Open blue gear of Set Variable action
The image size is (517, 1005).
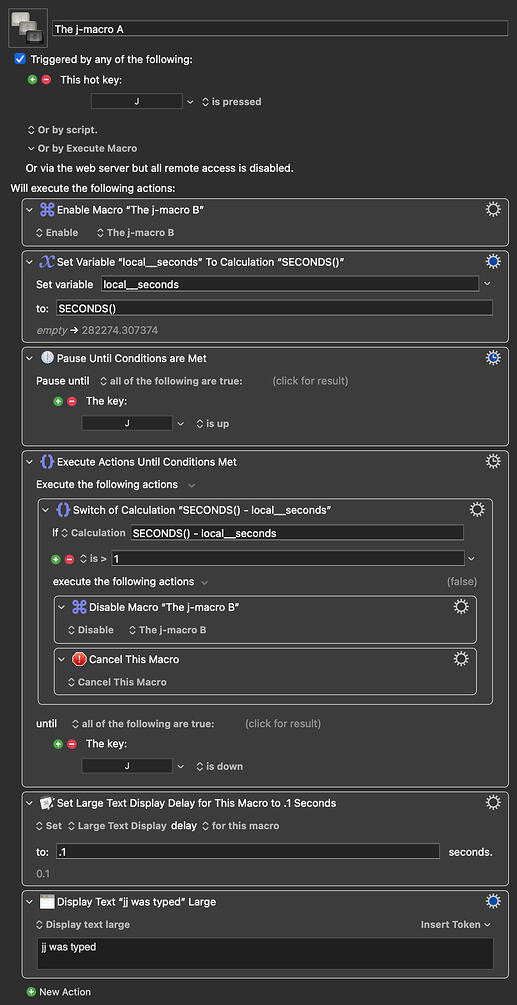click(x=493, y=262)
